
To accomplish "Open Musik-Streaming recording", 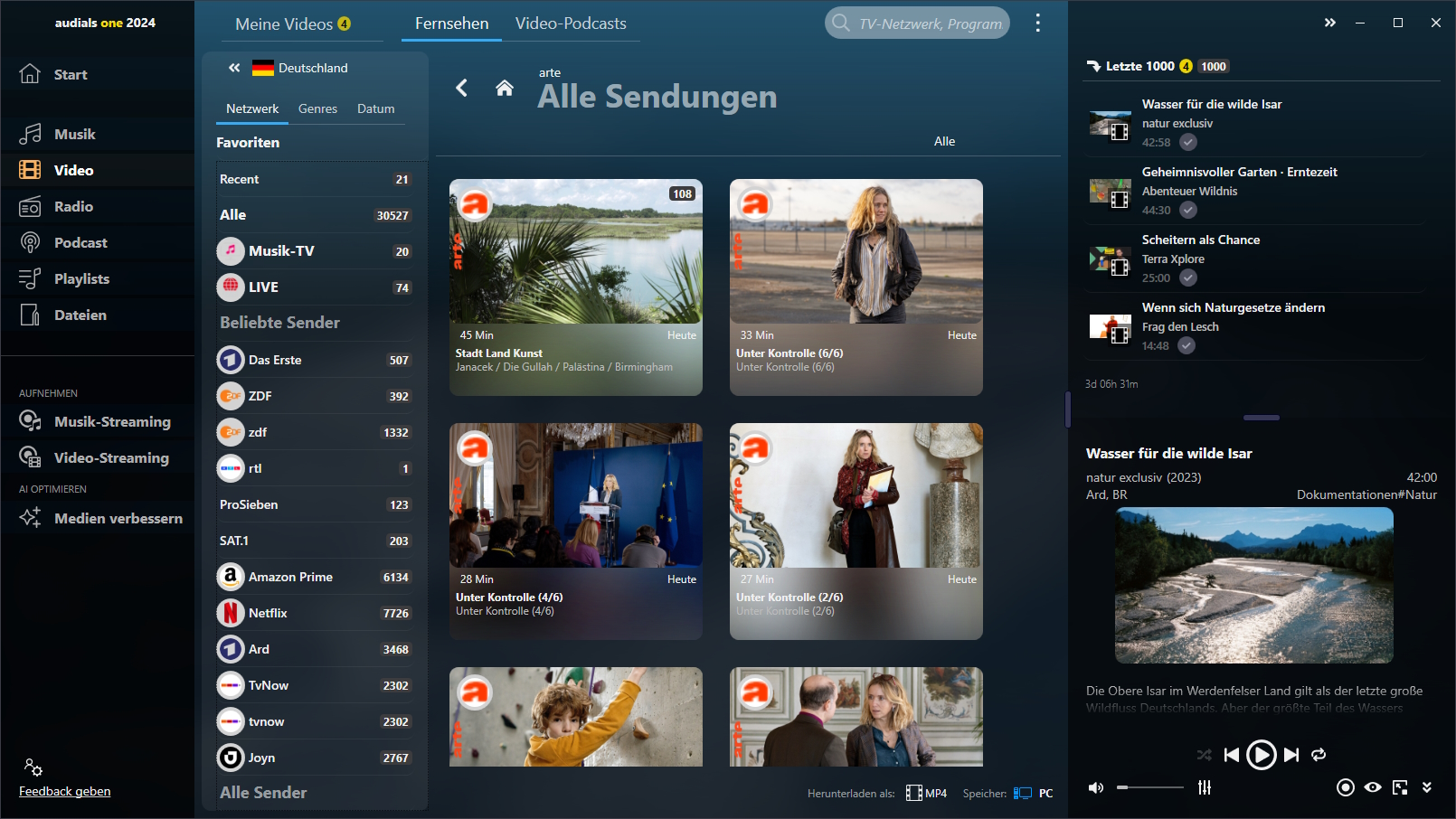I will click(95, 421).
